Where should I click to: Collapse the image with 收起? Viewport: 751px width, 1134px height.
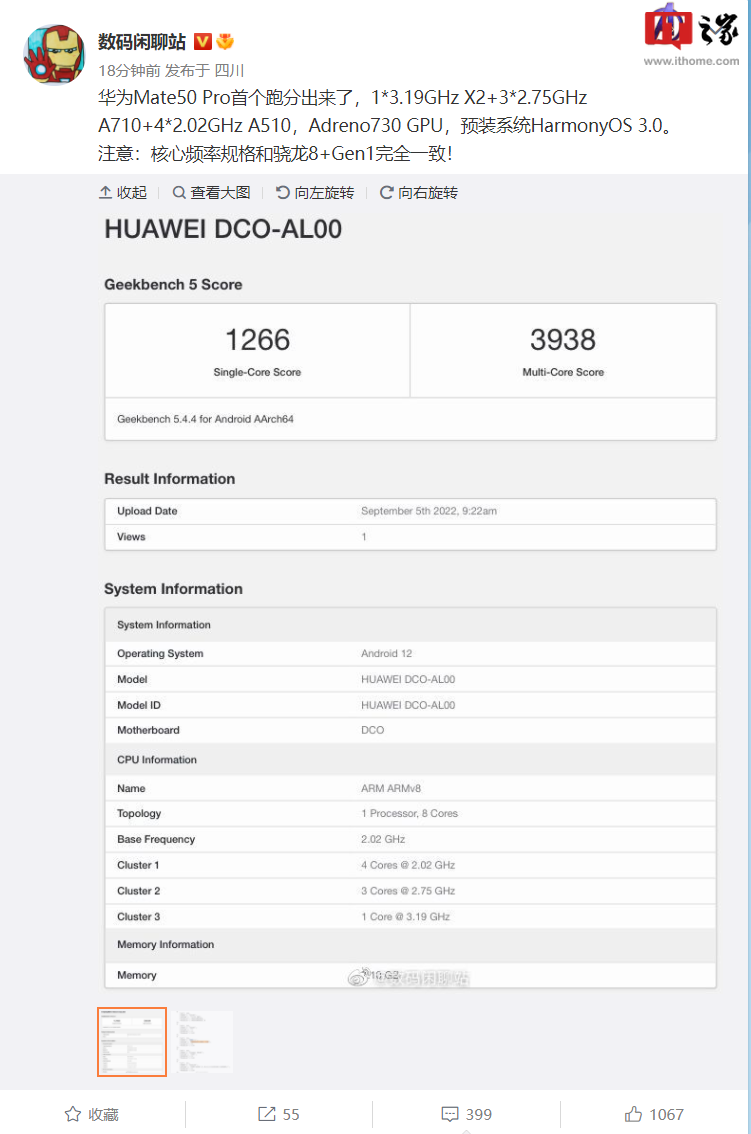click(122, 192)
